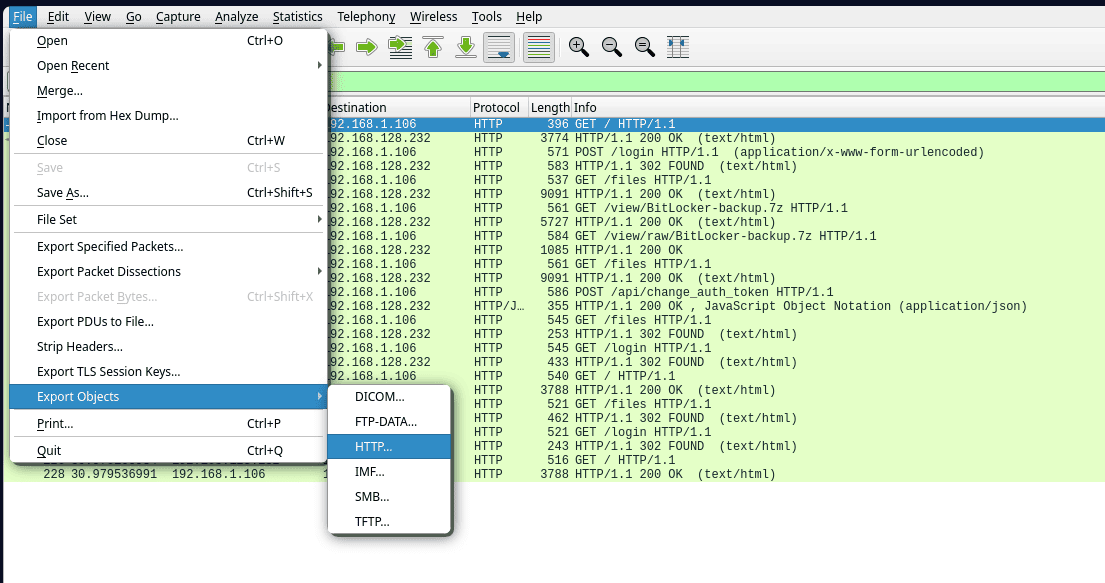The height and width of the screenshot is (583, 1105).
Task: Click SMB... in export objects list
Action: [372, 496]
